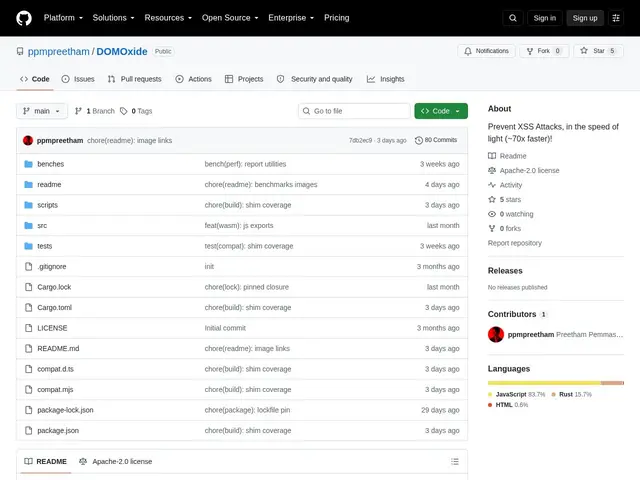The height and width of the screenshot is (480, 640).
Task: Click the repository icon beside ppmpreetham
Action: [20, 51]
